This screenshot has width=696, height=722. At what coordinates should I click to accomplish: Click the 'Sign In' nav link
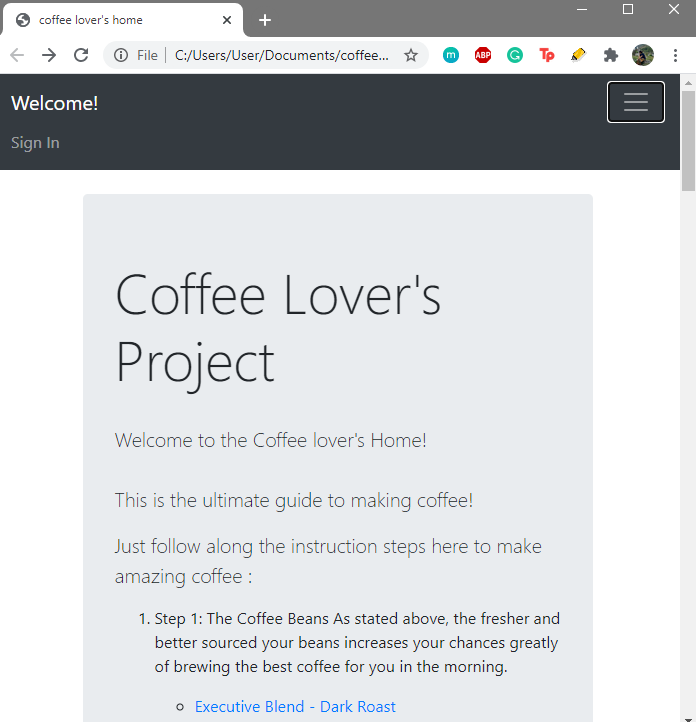pyautogui.click(x=35, y=143)
